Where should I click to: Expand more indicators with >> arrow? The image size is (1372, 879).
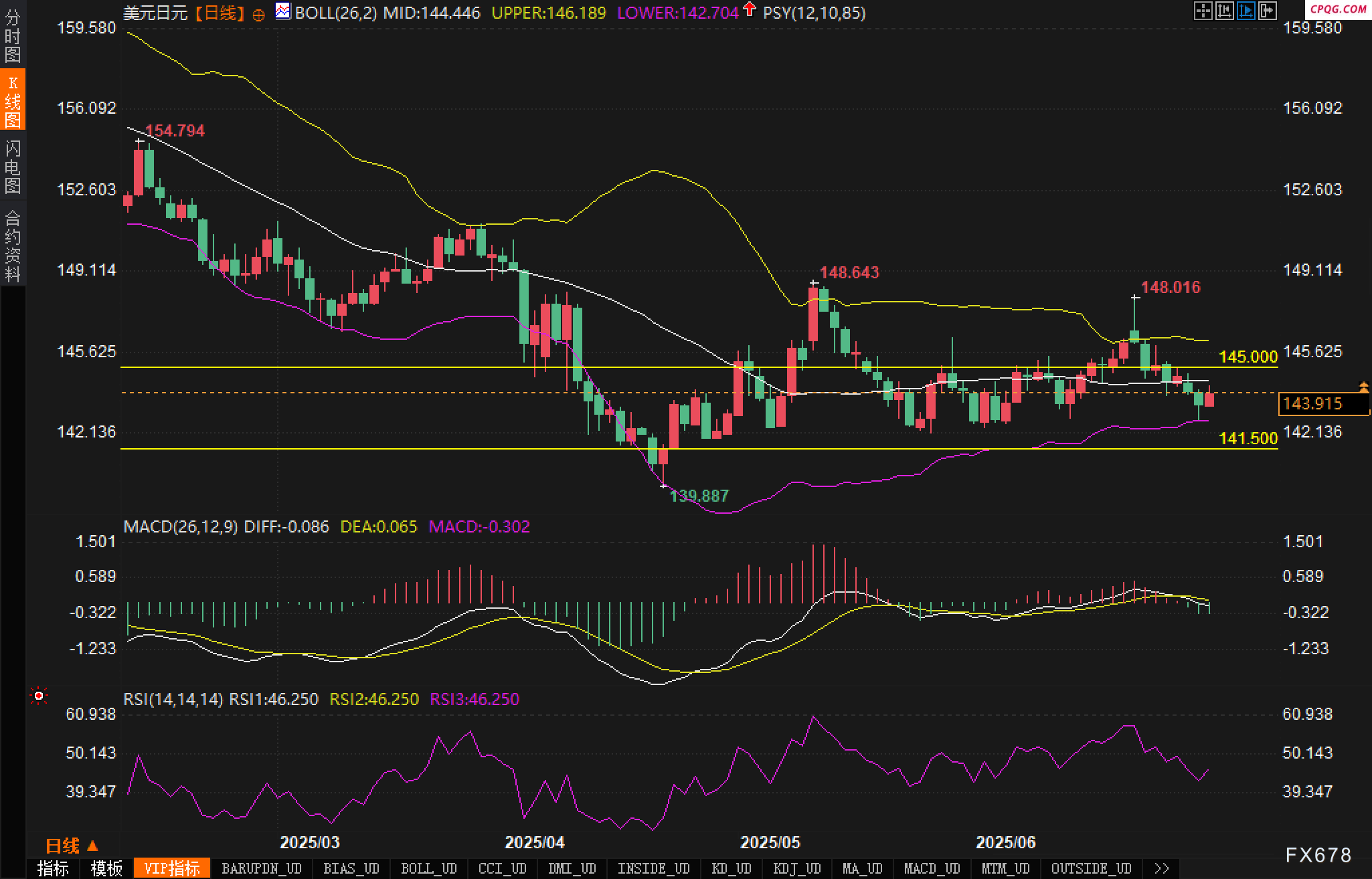pos(1162,868)
